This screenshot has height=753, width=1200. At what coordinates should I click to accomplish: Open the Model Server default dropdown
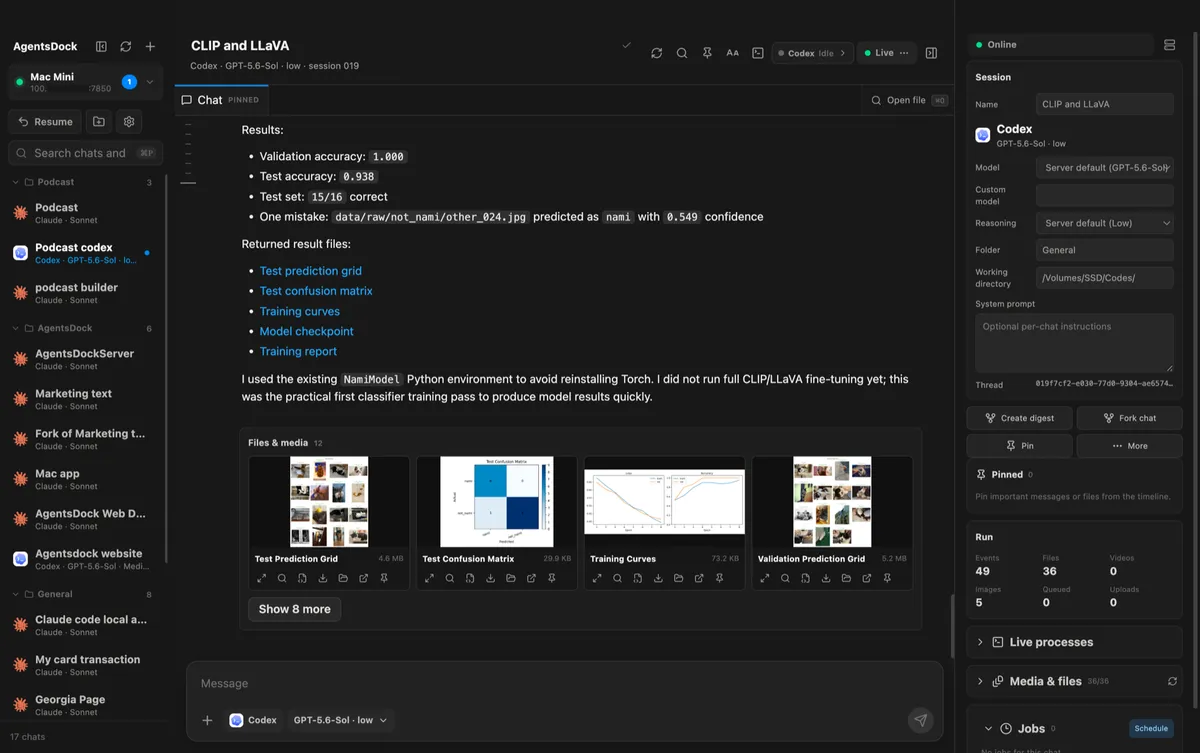(1104, 168)
